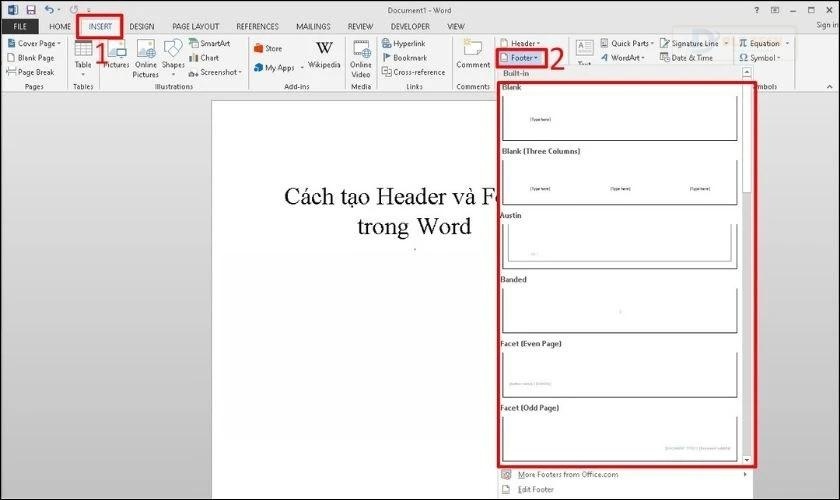Switch to the VIEW tab
840x500 pixels.
click(x=456, y=26)
